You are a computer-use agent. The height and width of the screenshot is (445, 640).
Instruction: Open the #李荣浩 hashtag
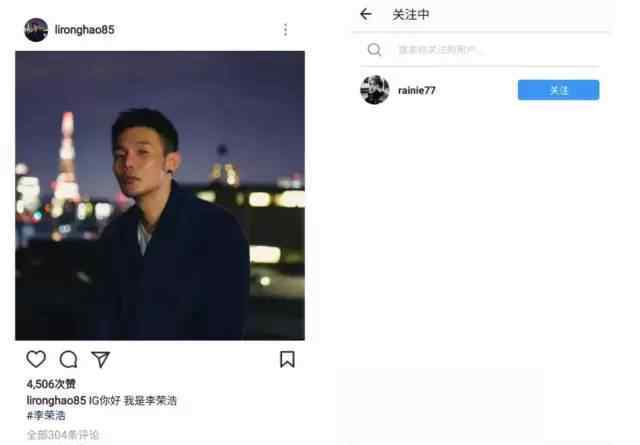[x=46, y=416]
